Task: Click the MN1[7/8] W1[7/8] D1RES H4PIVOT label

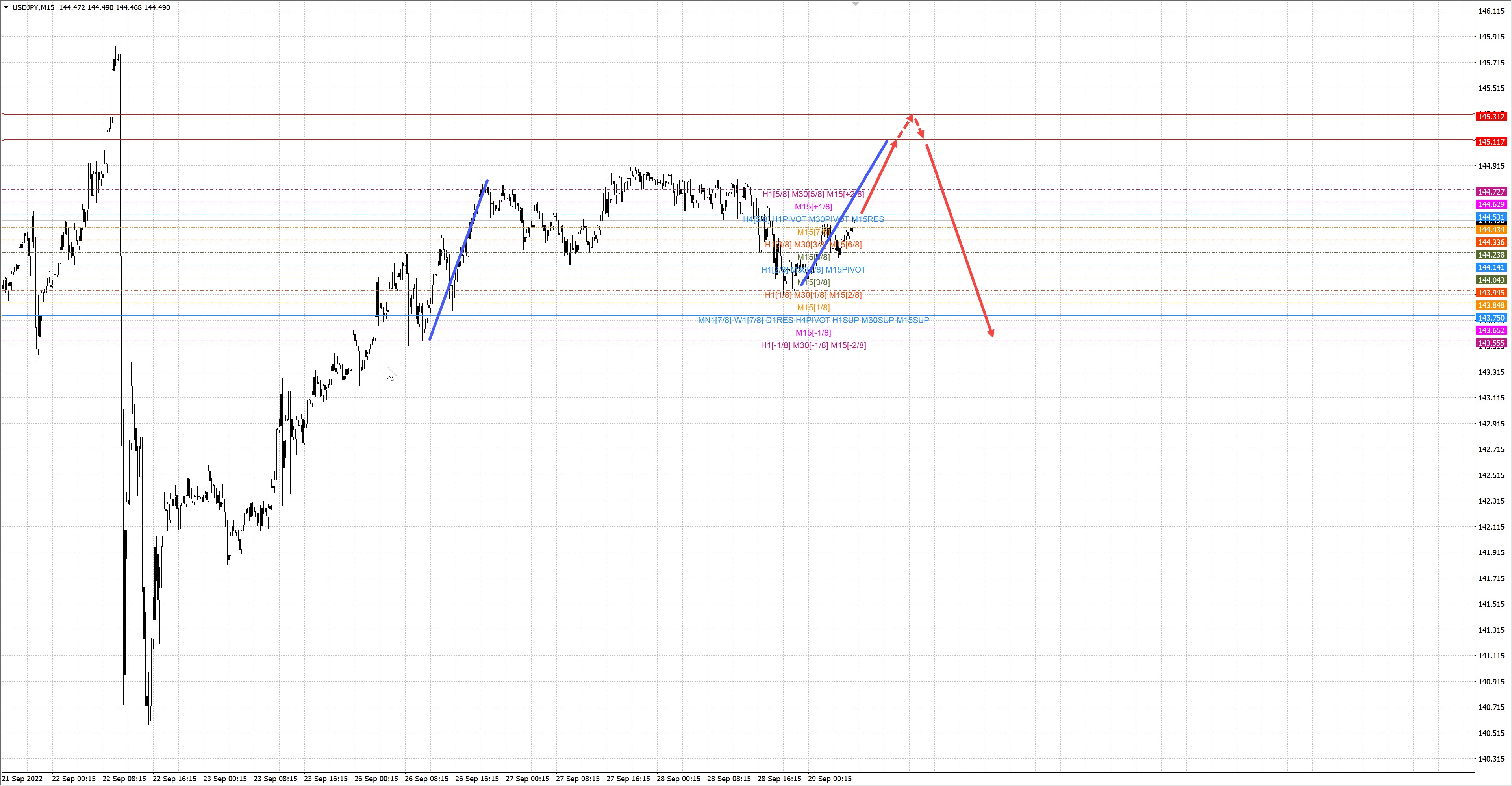Action: click(813, 320)
